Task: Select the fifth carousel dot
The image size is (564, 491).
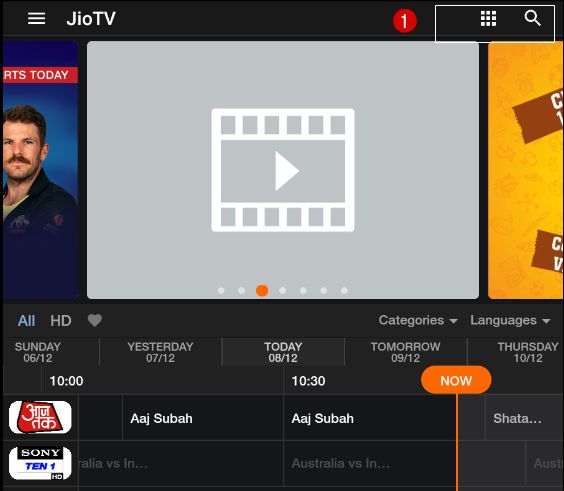Action: coord(303,290)
